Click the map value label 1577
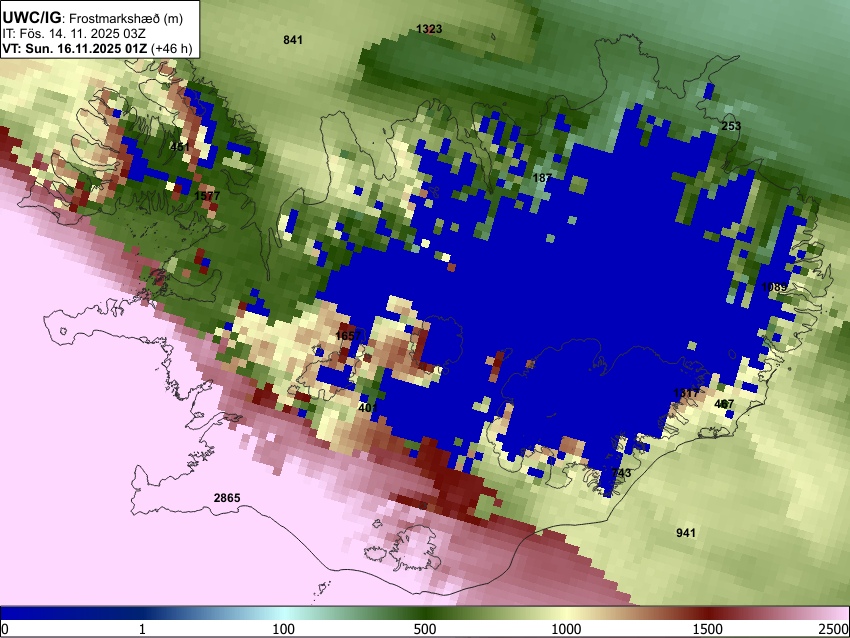The height and width of the screenshot is (638, 850). coord(207,196)
